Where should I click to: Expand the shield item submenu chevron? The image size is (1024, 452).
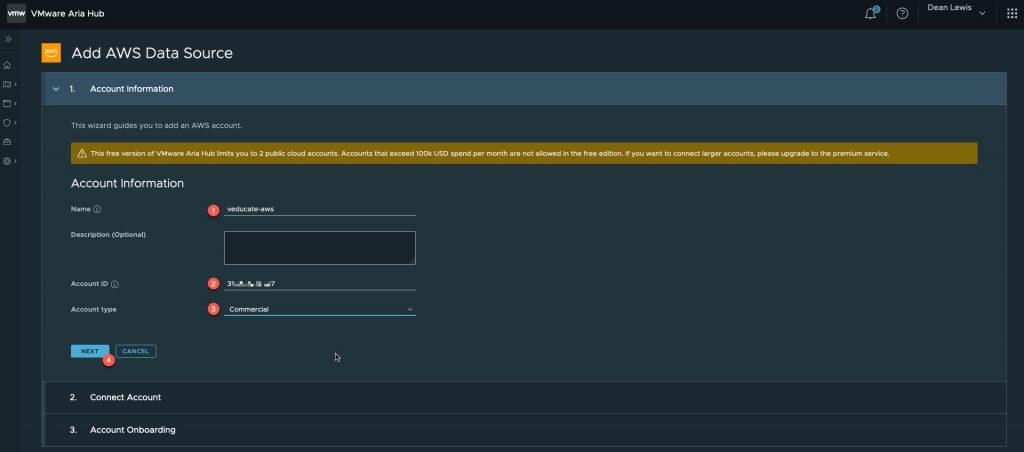(15, 122)
